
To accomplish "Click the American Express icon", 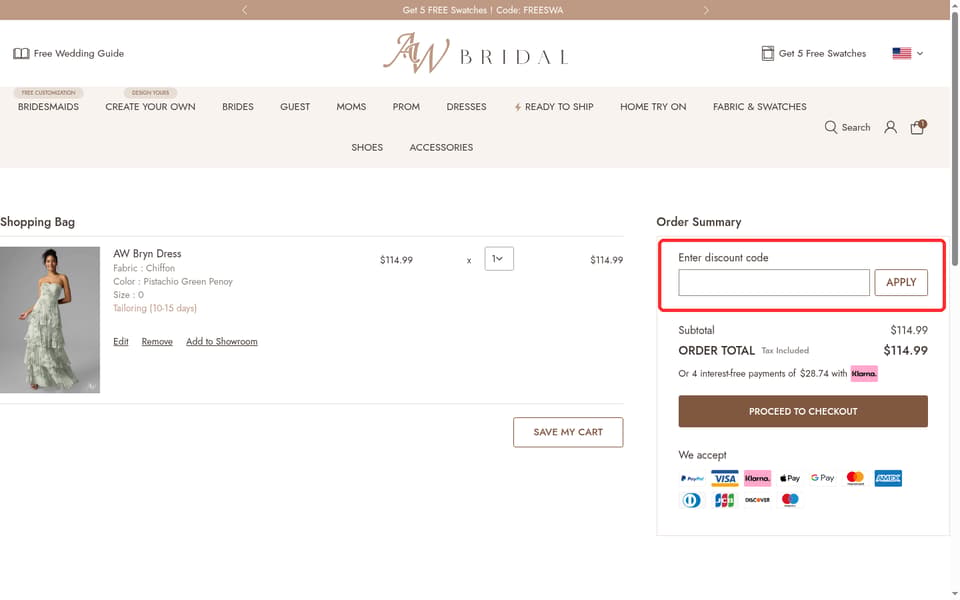I will click(x=888, y=478).
